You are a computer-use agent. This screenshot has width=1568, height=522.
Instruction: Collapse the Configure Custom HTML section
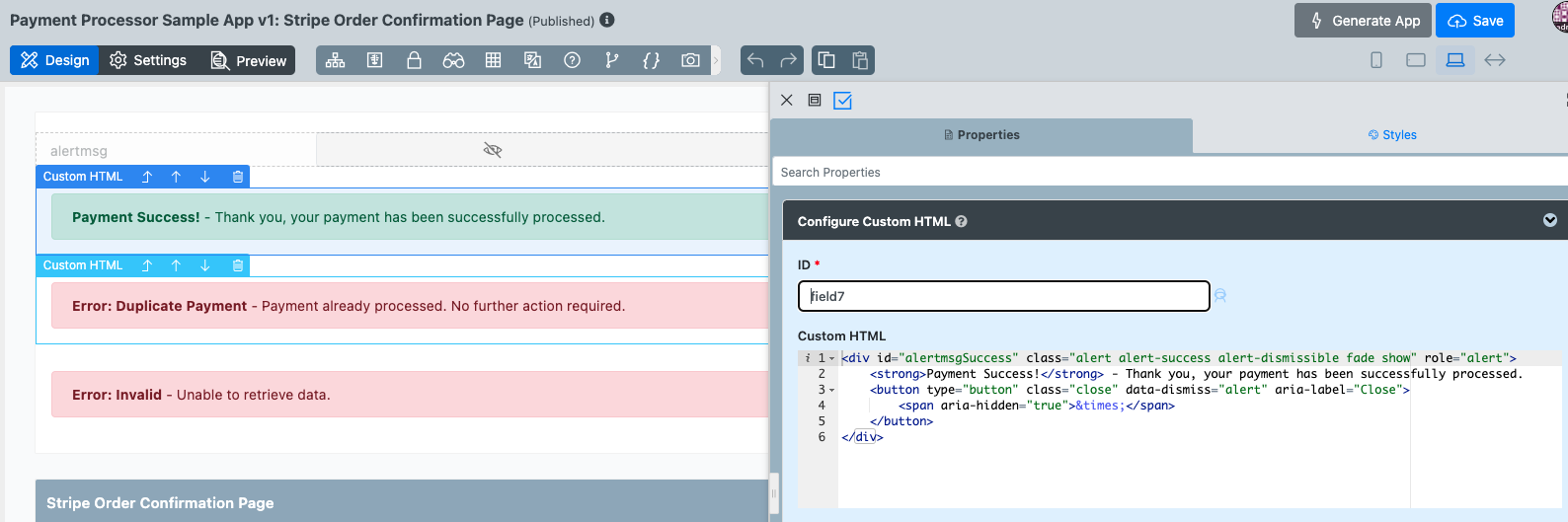(x=1549, y=220)
